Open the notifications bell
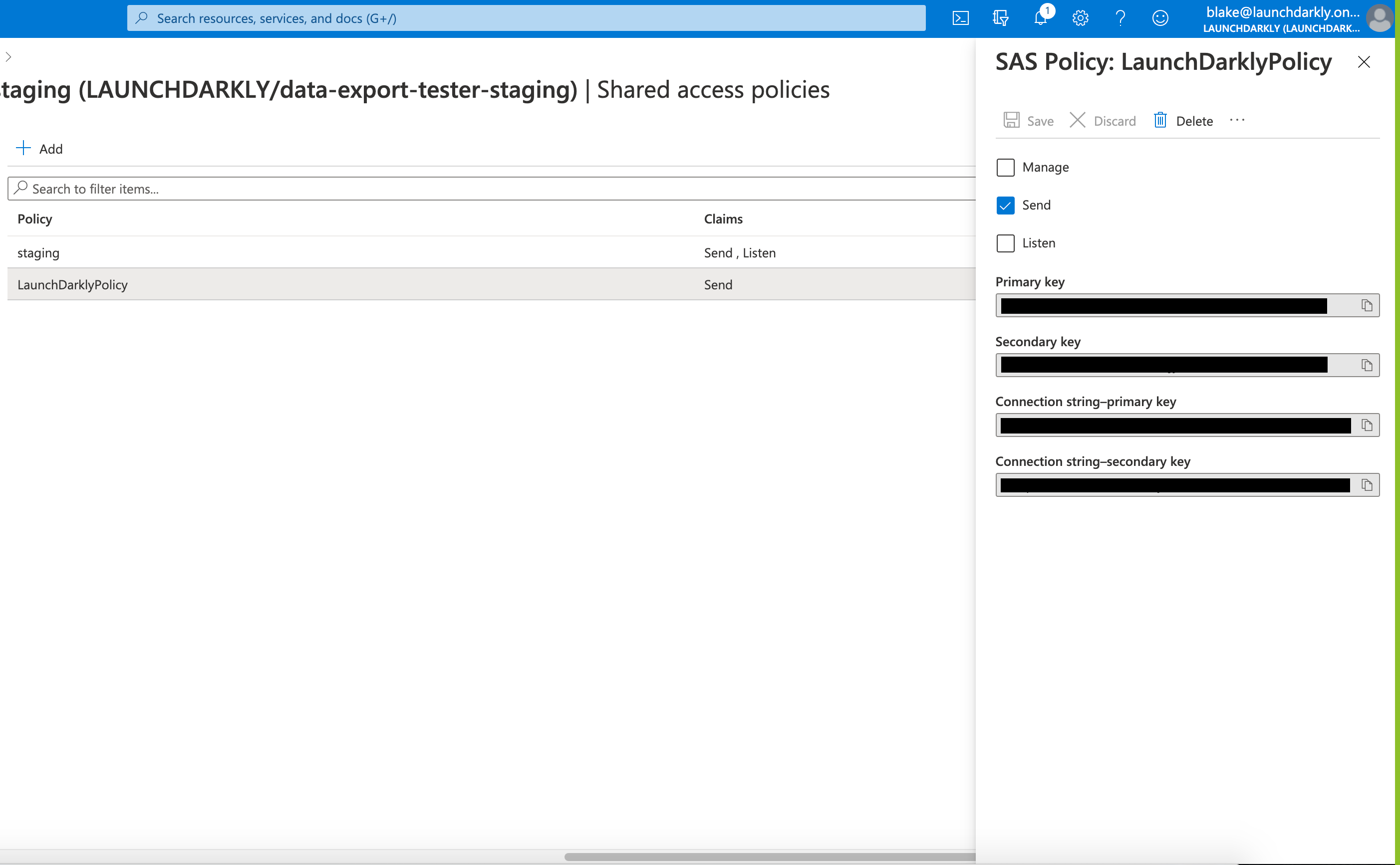Image resolution: width=1400 pixels, height=865 pixels. tap(1041, 18)
